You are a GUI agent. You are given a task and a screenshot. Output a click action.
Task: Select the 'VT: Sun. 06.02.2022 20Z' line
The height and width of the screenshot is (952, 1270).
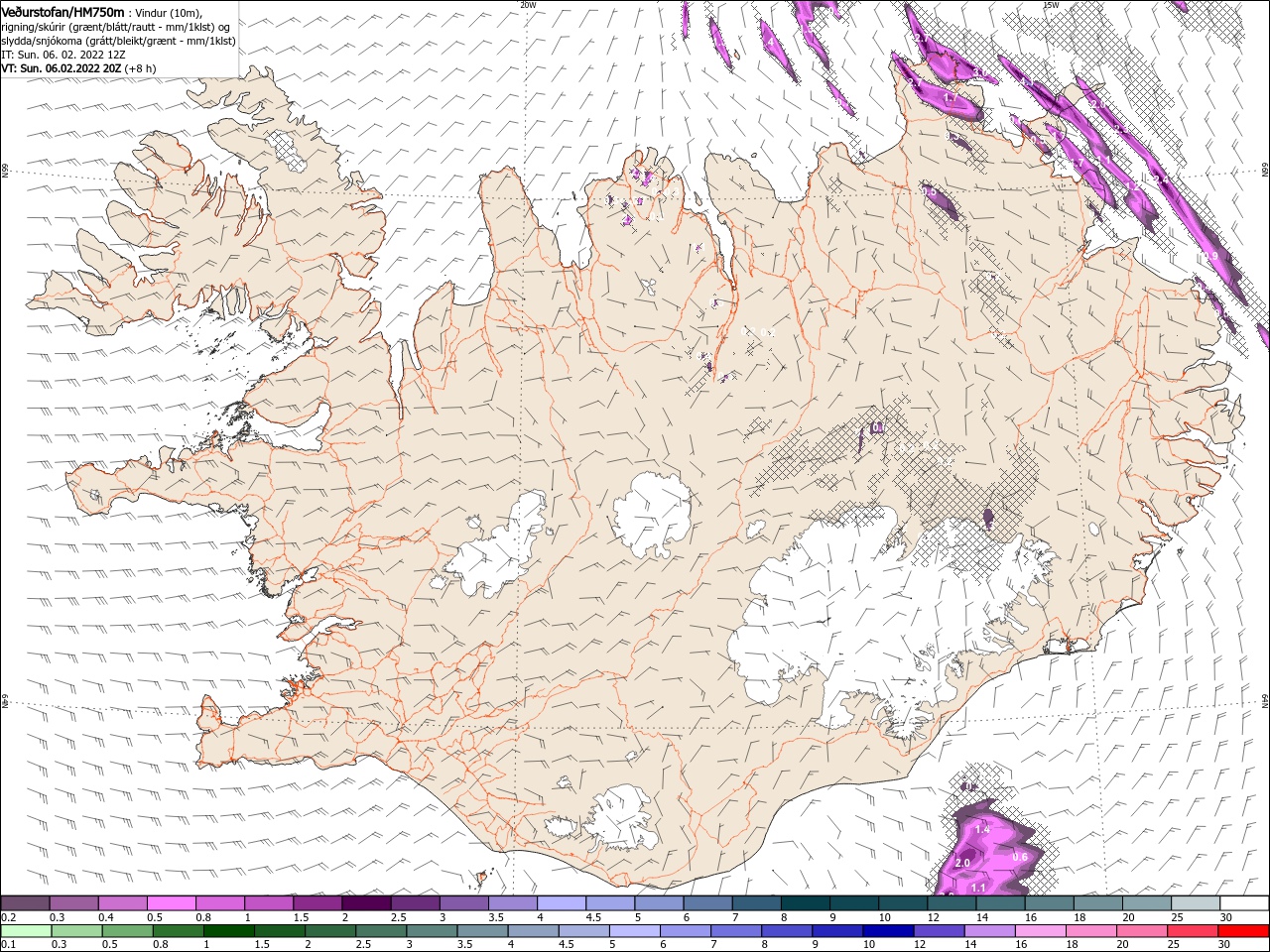coord(60,69)
